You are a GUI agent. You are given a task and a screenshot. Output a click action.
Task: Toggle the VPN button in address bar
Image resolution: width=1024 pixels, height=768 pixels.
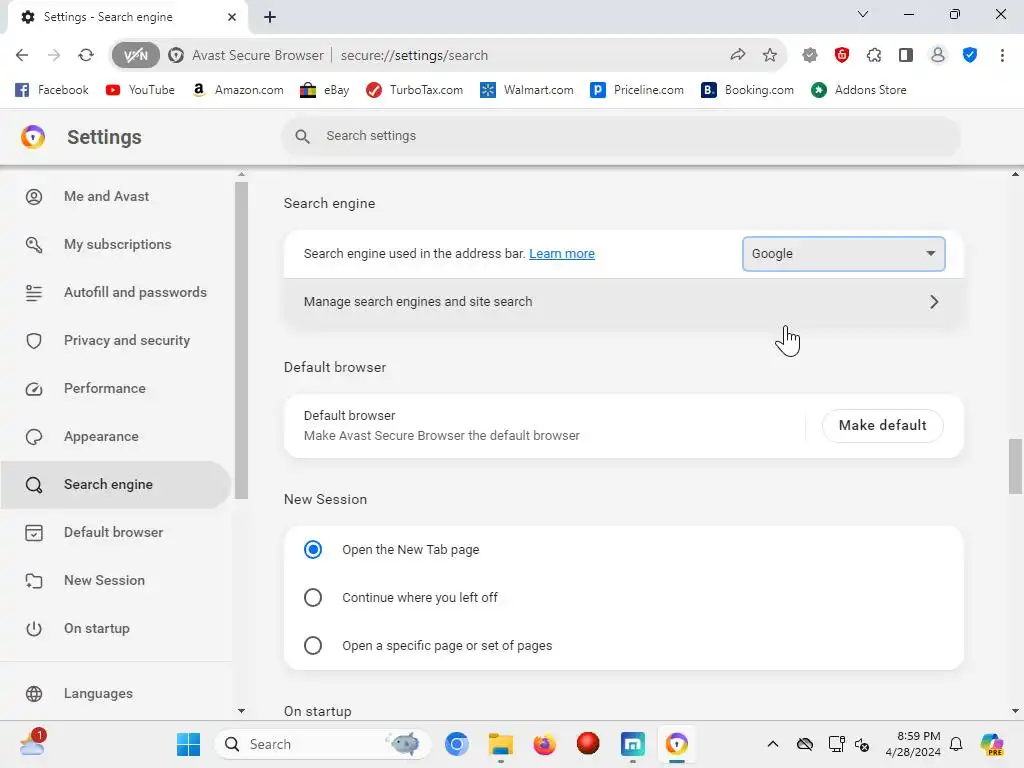click(135, 56)
